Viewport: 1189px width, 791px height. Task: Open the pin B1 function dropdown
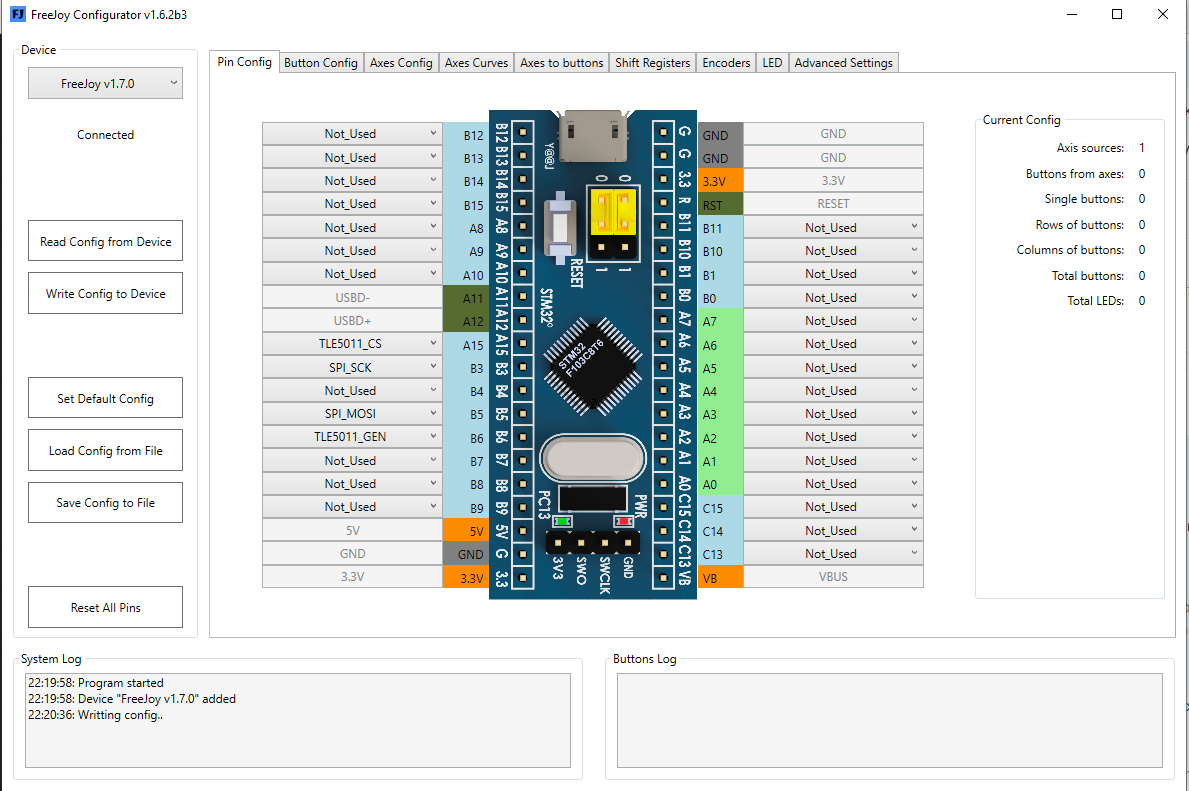pyautogui.click(x=833, y=274)
